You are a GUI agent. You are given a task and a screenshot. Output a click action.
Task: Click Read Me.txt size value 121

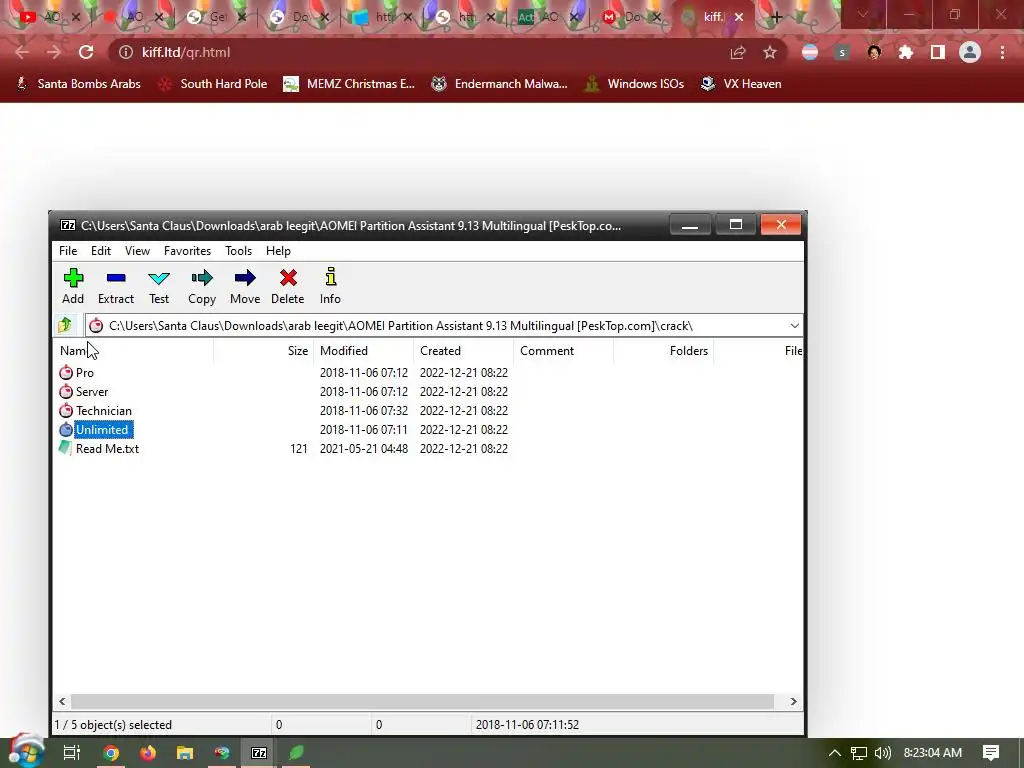tap(298, 449)
